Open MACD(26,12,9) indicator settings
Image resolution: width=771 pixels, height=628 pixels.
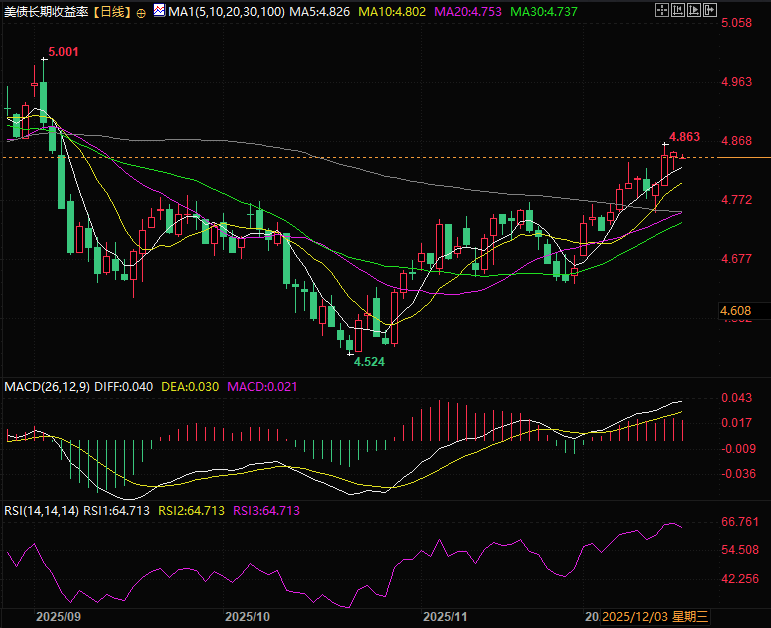pyautogui.click(x=47, y=386)
